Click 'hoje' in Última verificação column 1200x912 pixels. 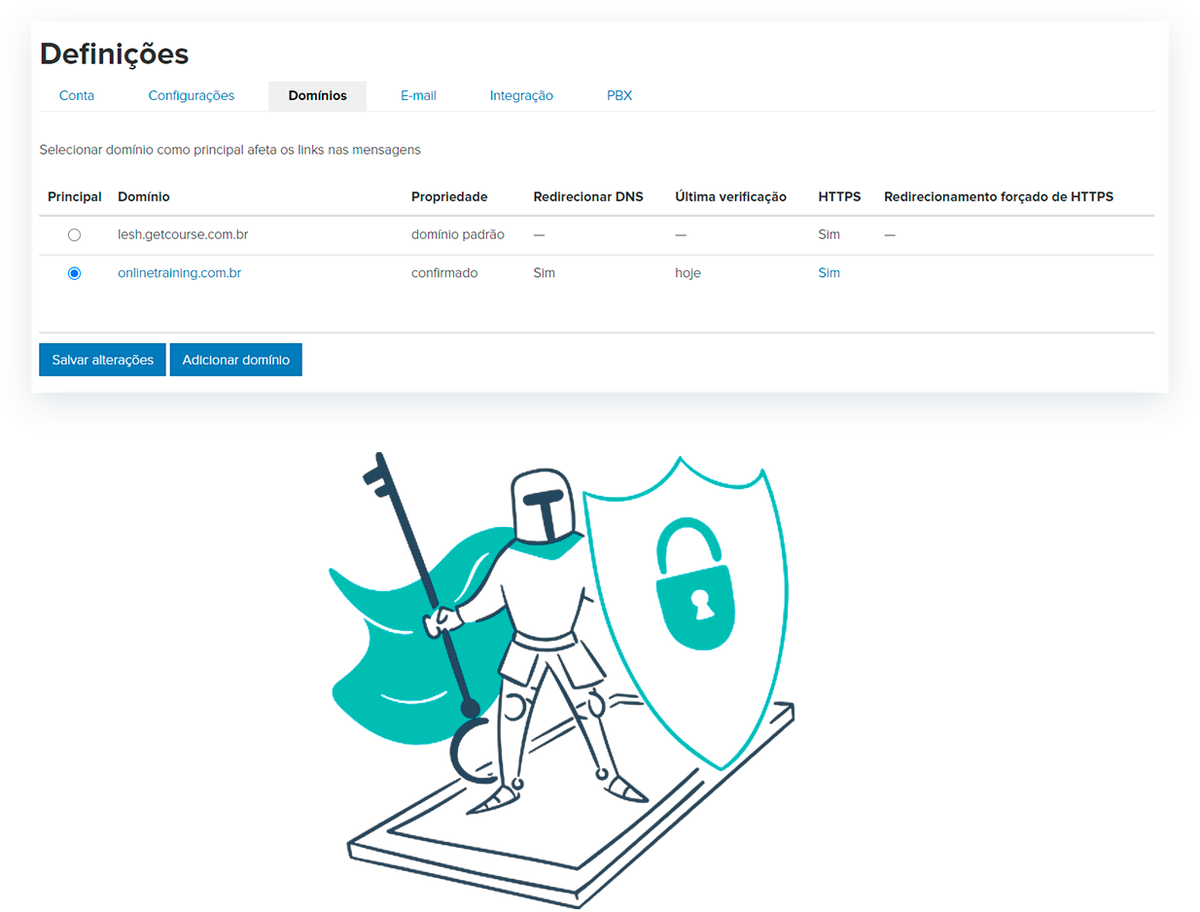point(688,273)
